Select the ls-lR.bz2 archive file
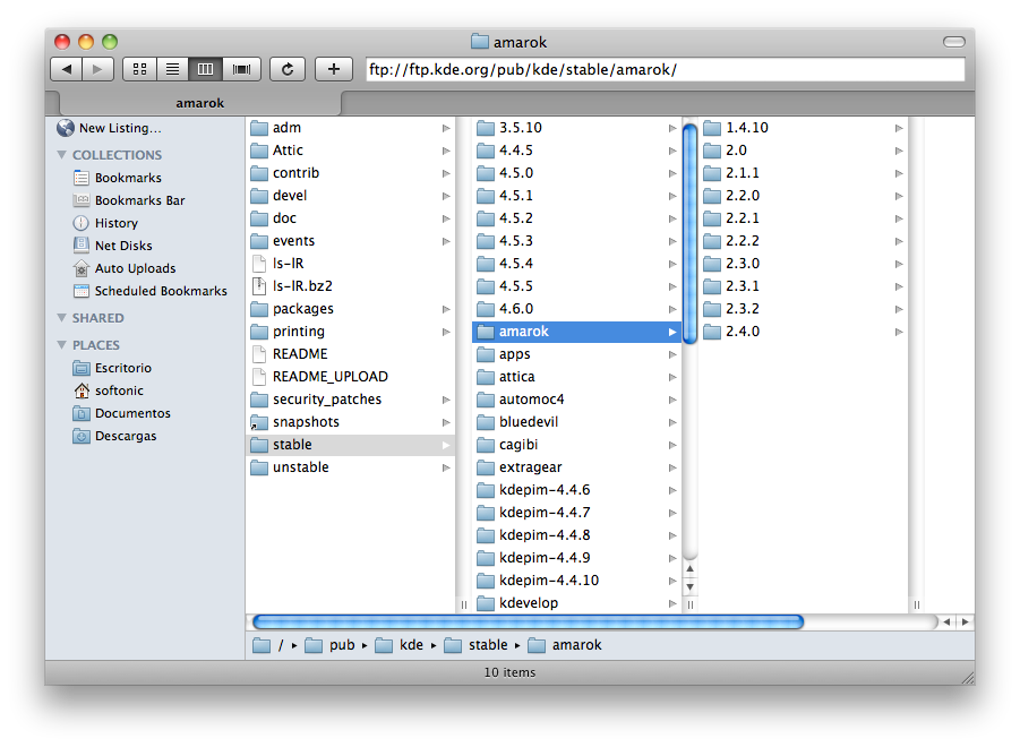This screenshot has height=747, width=1020. [x=351, y=286]
